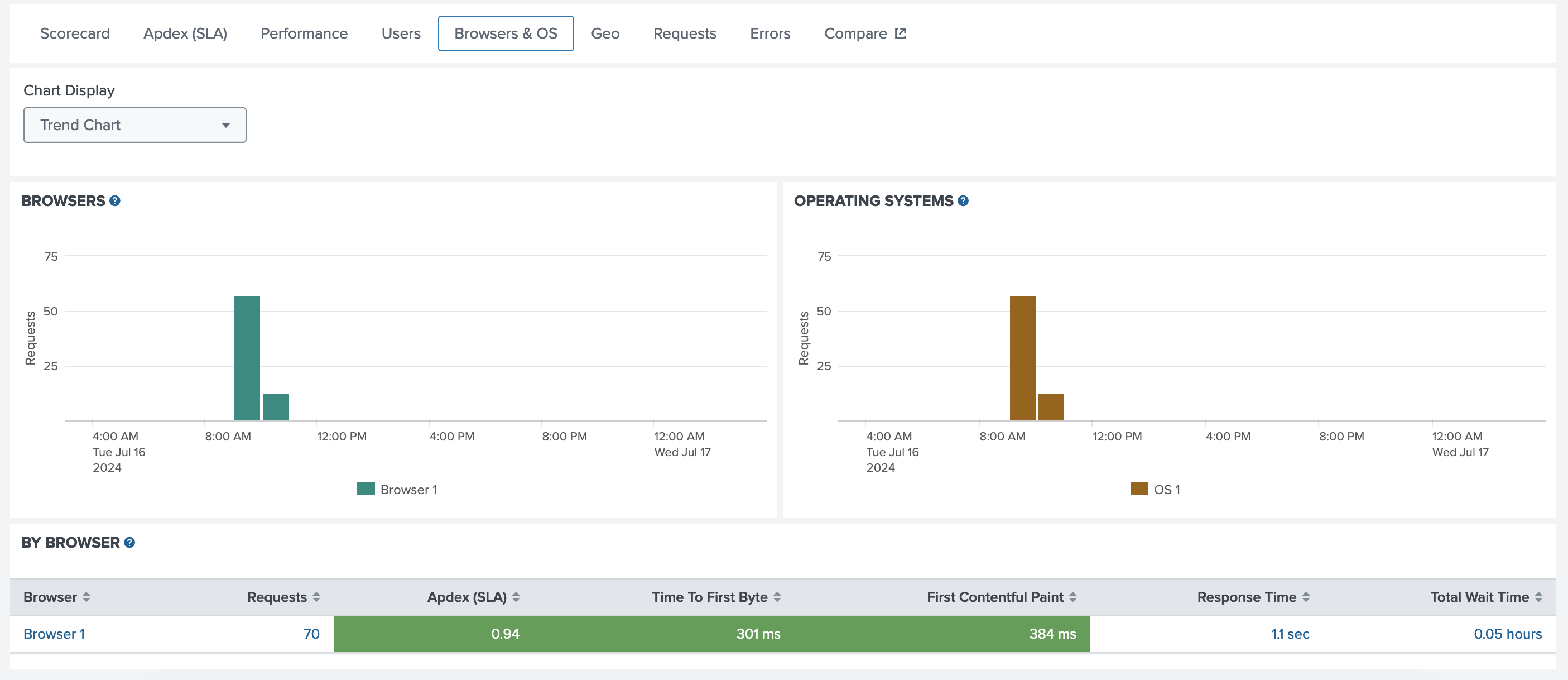Image resolution: width=1568 pixels, height=680 pixels.
Task: Click the help icon next to BROWSERS
Action: [x=114, y=201]
